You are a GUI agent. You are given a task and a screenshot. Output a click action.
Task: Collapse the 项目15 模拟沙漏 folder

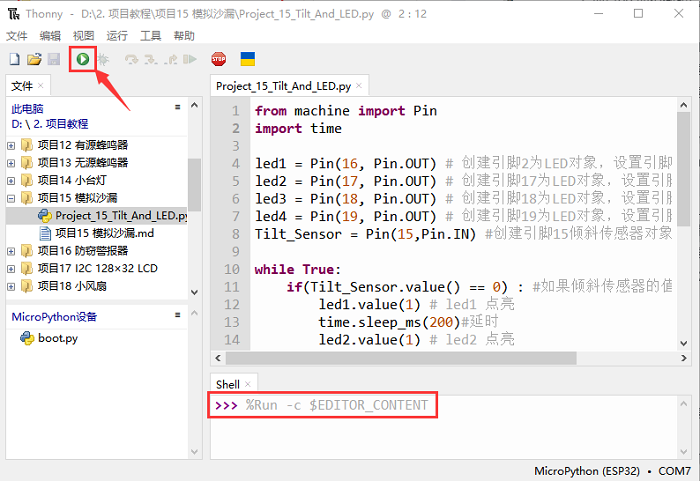point(11,197)
